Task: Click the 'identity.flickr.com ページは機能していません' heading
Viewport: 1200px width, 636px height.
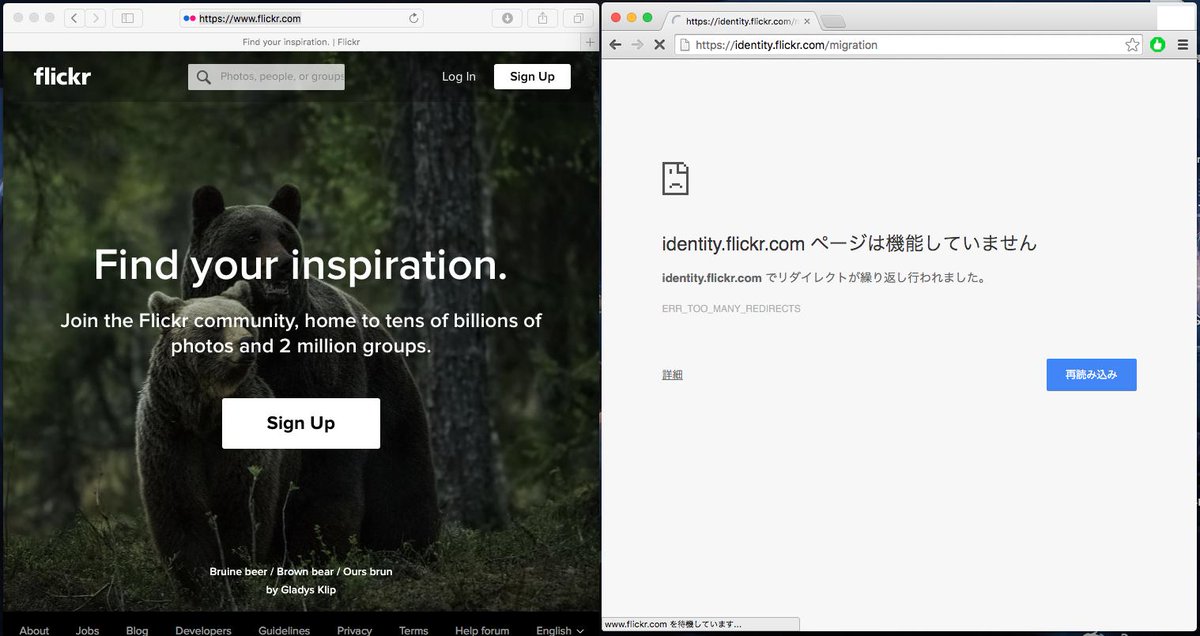Action: [849, 243]
